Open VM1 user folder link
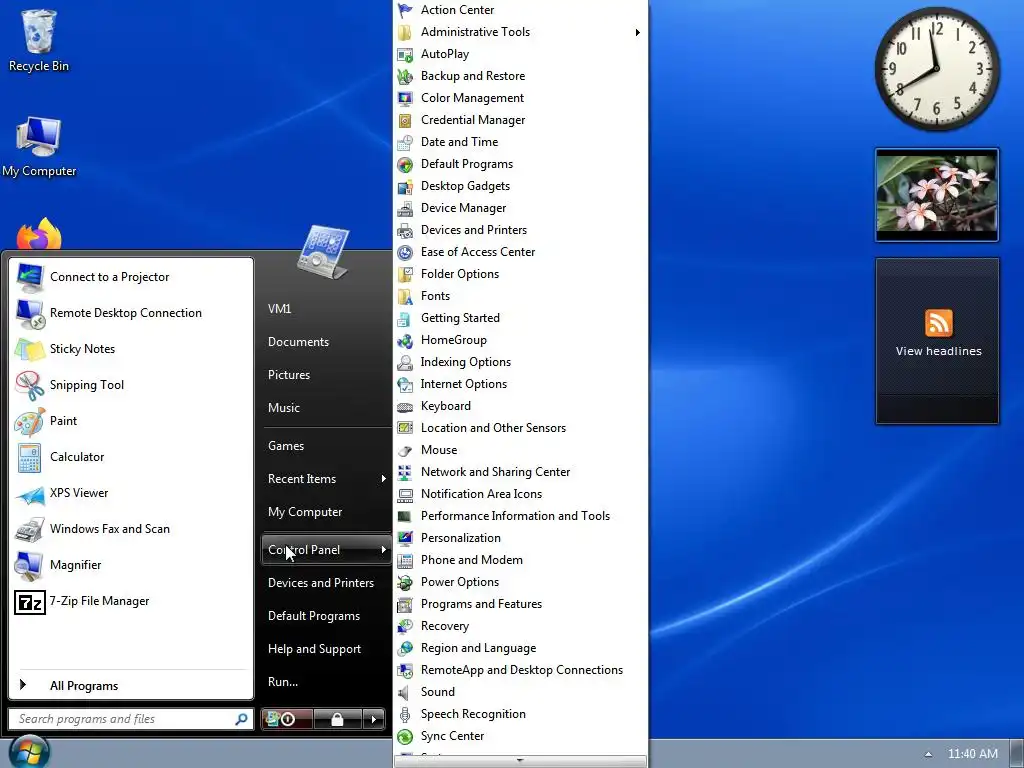This screenshot has height=768, width=1024. 280,308
